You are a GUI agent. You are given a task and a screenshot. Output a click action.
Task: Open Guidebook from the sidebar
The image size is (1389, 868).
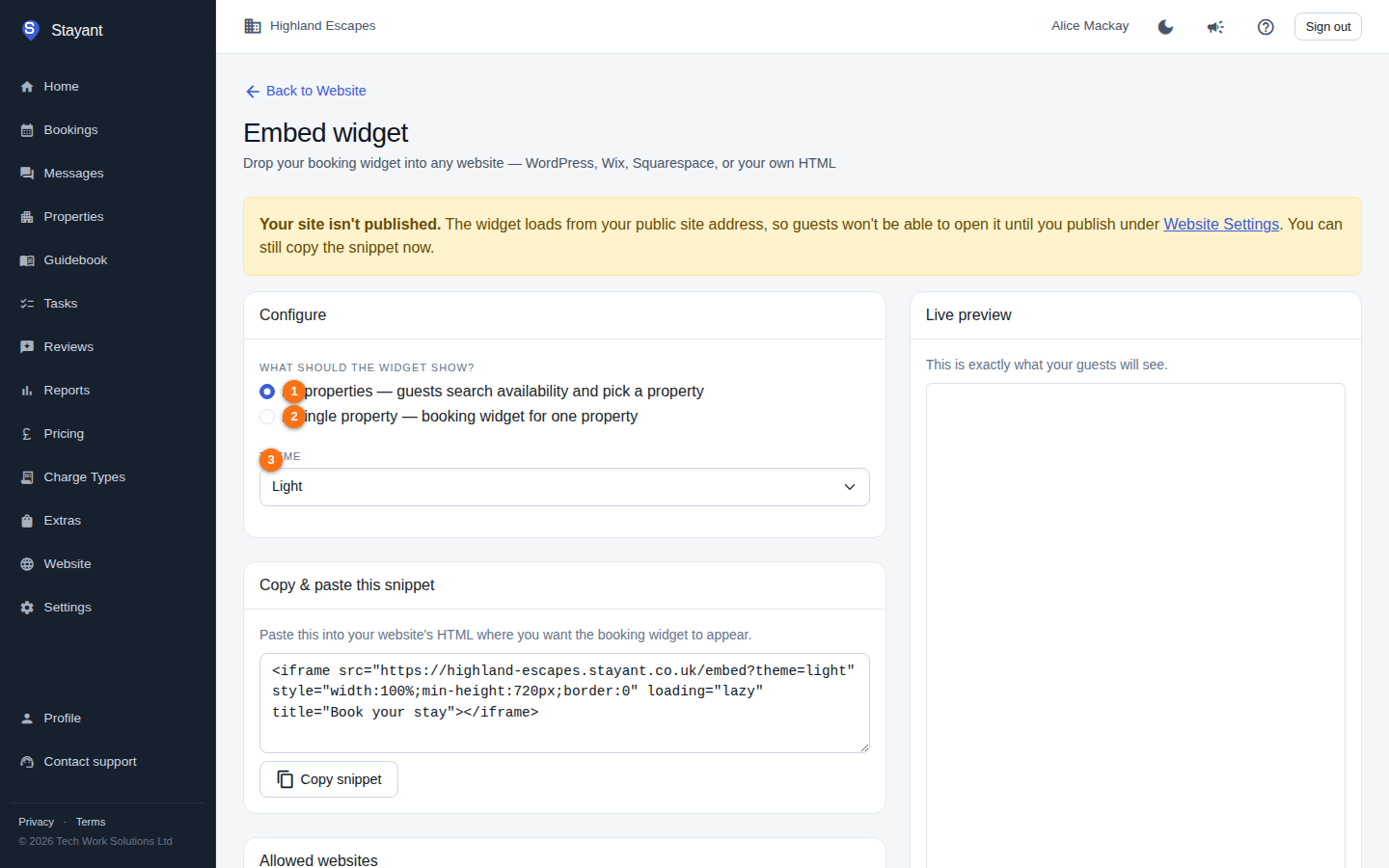click(x=108, y=260)
